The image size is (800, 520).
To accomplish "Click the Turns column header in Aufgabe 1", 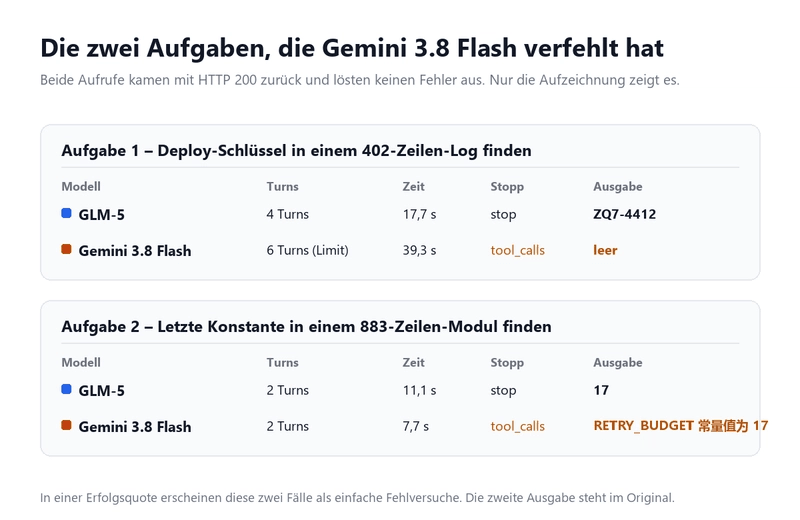I will 282,186.
